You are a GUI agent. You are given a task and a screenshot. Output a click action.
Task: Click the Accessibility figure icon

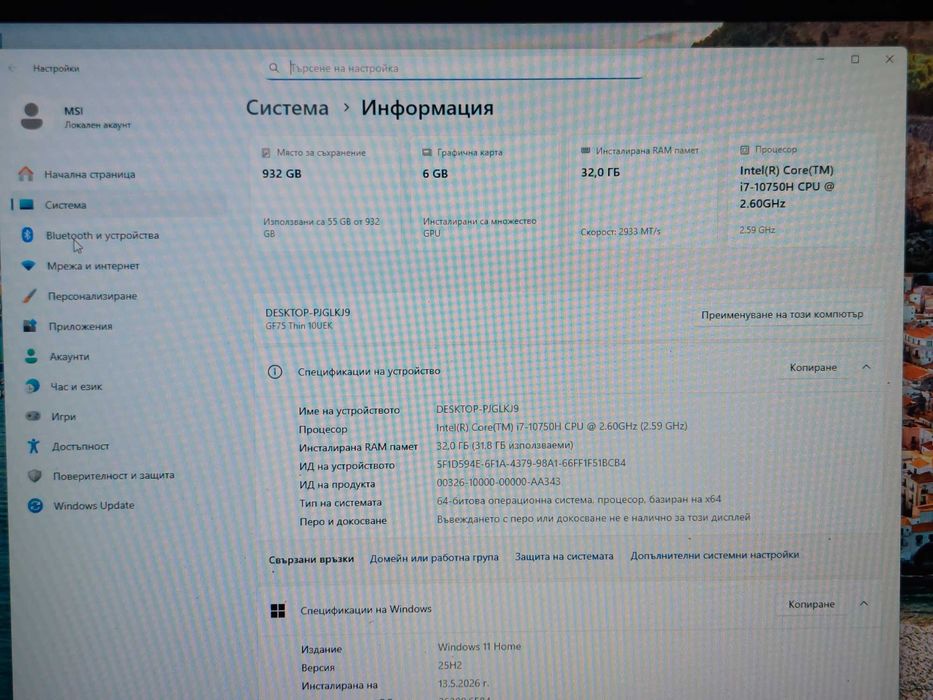tap(33, 446)
